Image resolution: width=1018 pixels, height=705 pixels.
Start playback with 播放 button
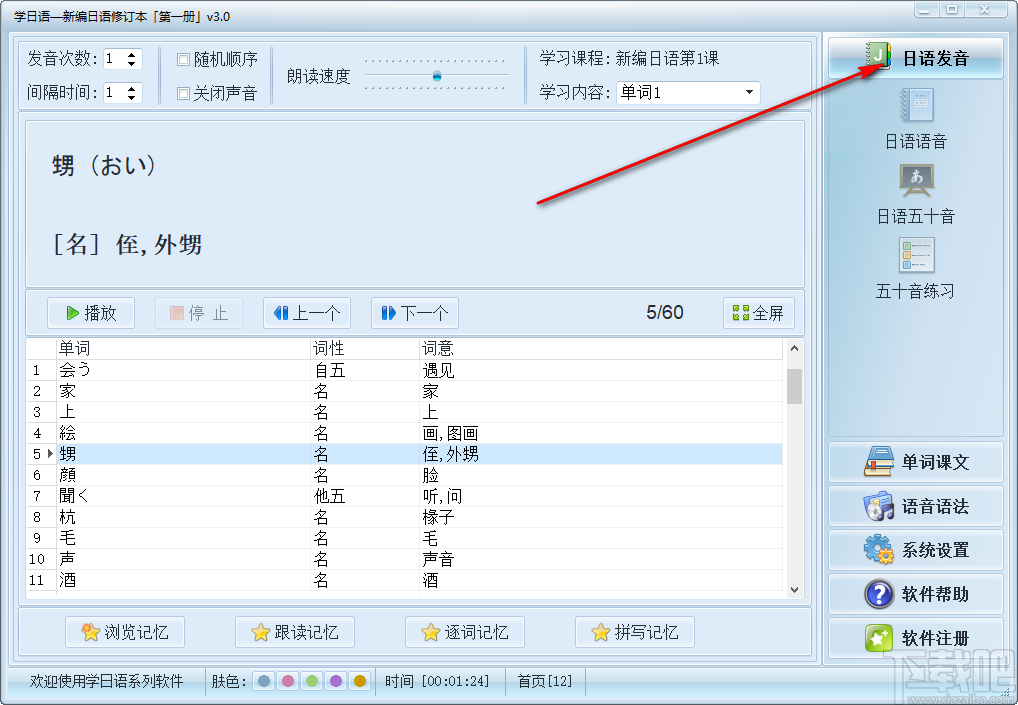pos(91,314)
